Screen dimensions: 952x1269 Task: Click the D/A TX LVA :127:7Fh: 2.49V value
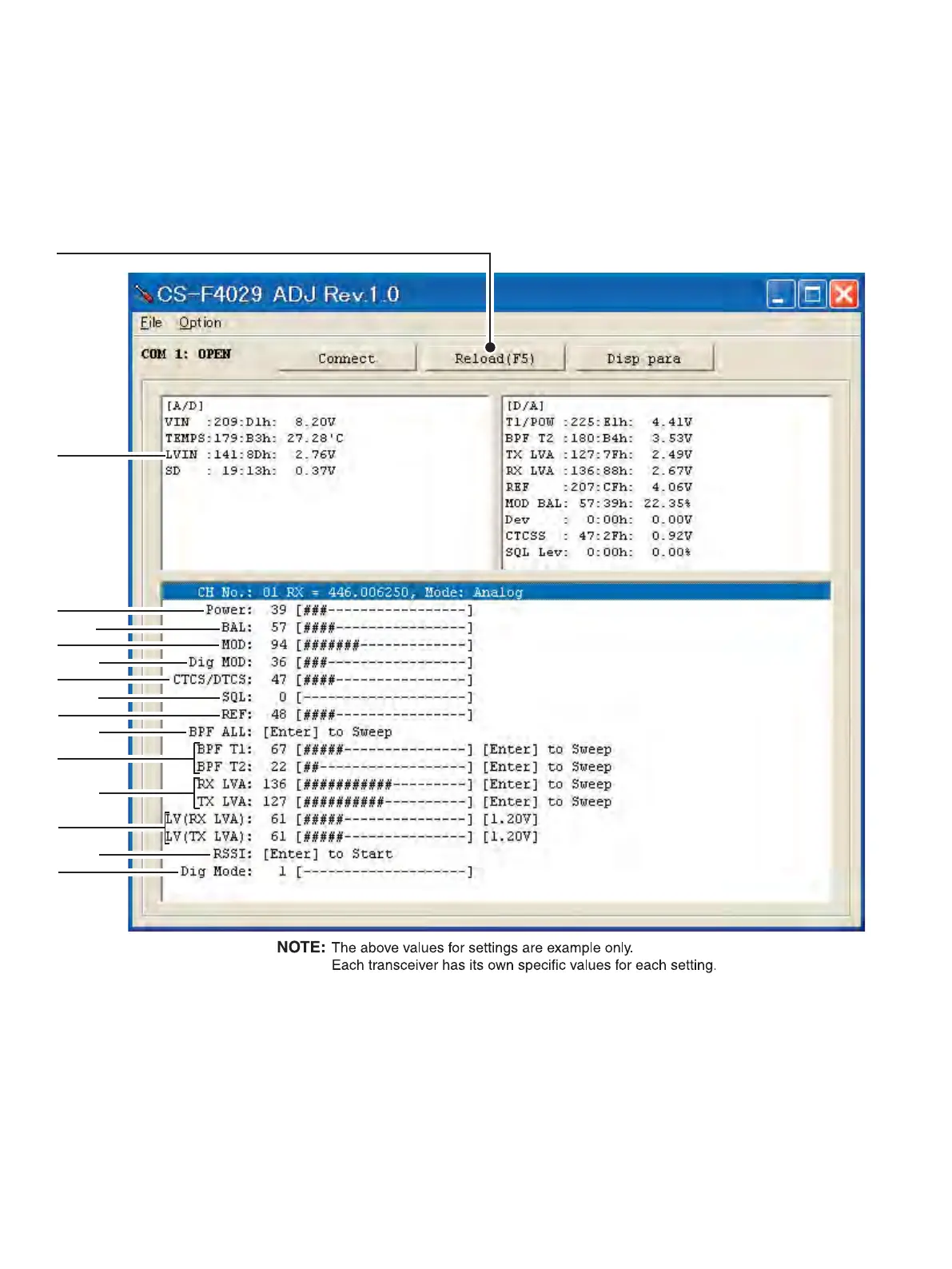(x=599, y=454)
